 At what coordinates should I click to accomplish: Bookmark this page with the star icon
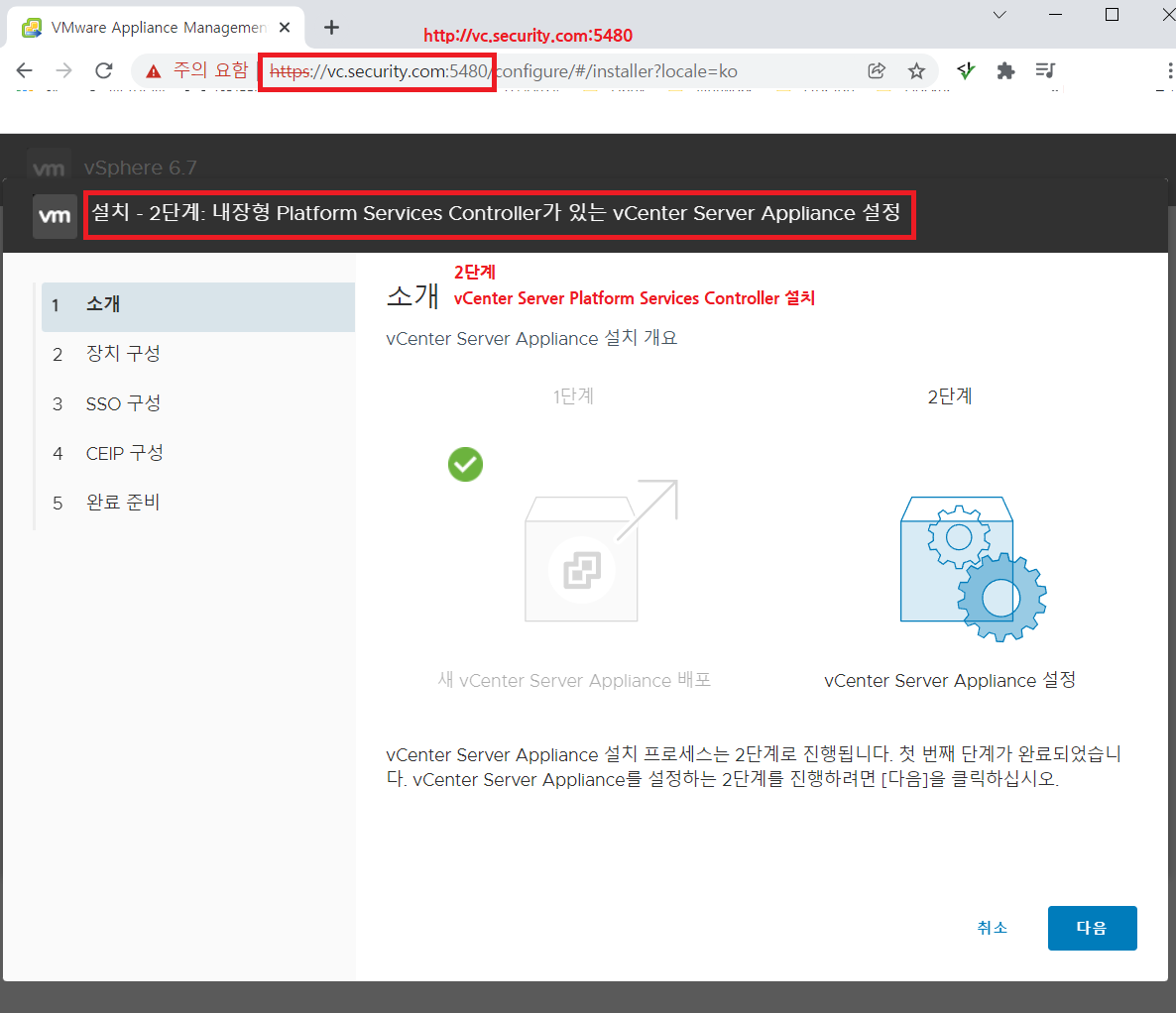click(916, 70)
